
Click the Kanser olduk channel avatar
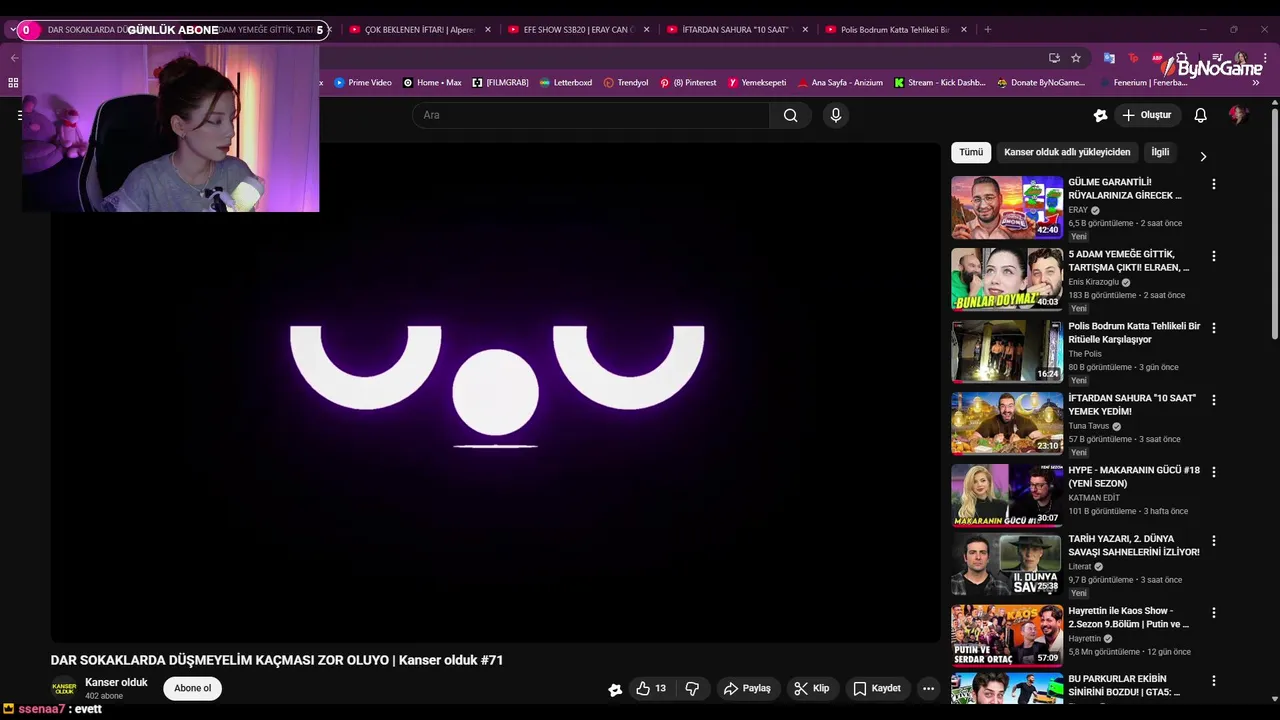pyautogui.click(x=64, y=688)
